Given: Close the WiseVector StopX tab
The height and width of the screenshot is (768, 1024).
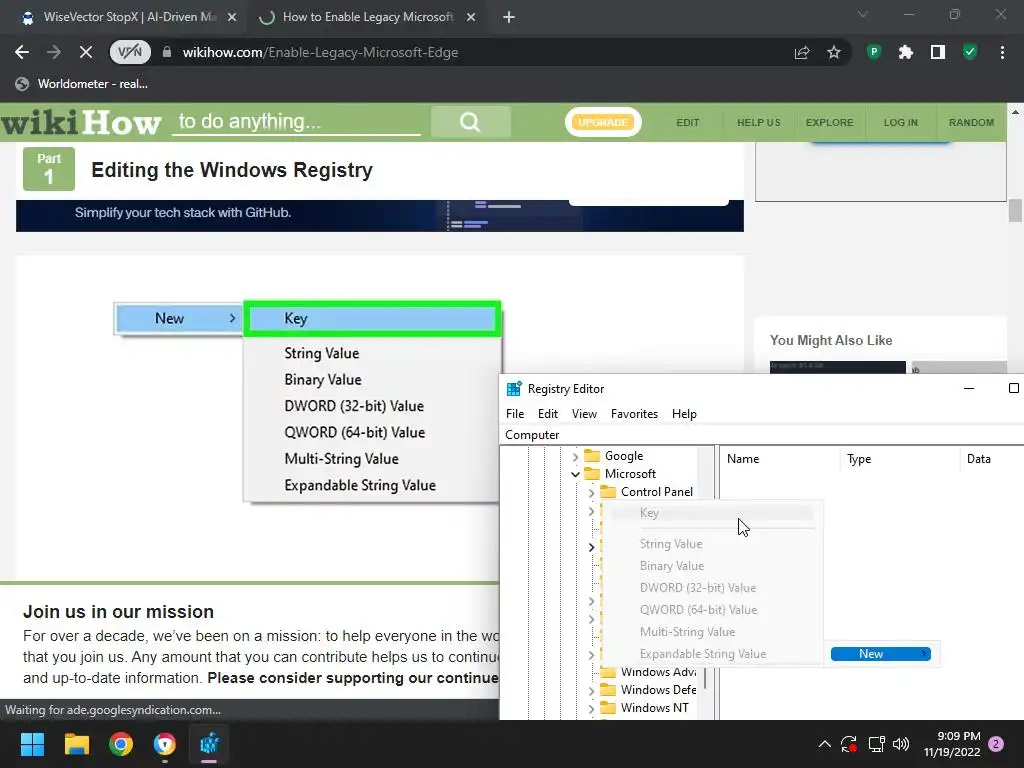Looking at the screenshot, I should click(232, 17).
